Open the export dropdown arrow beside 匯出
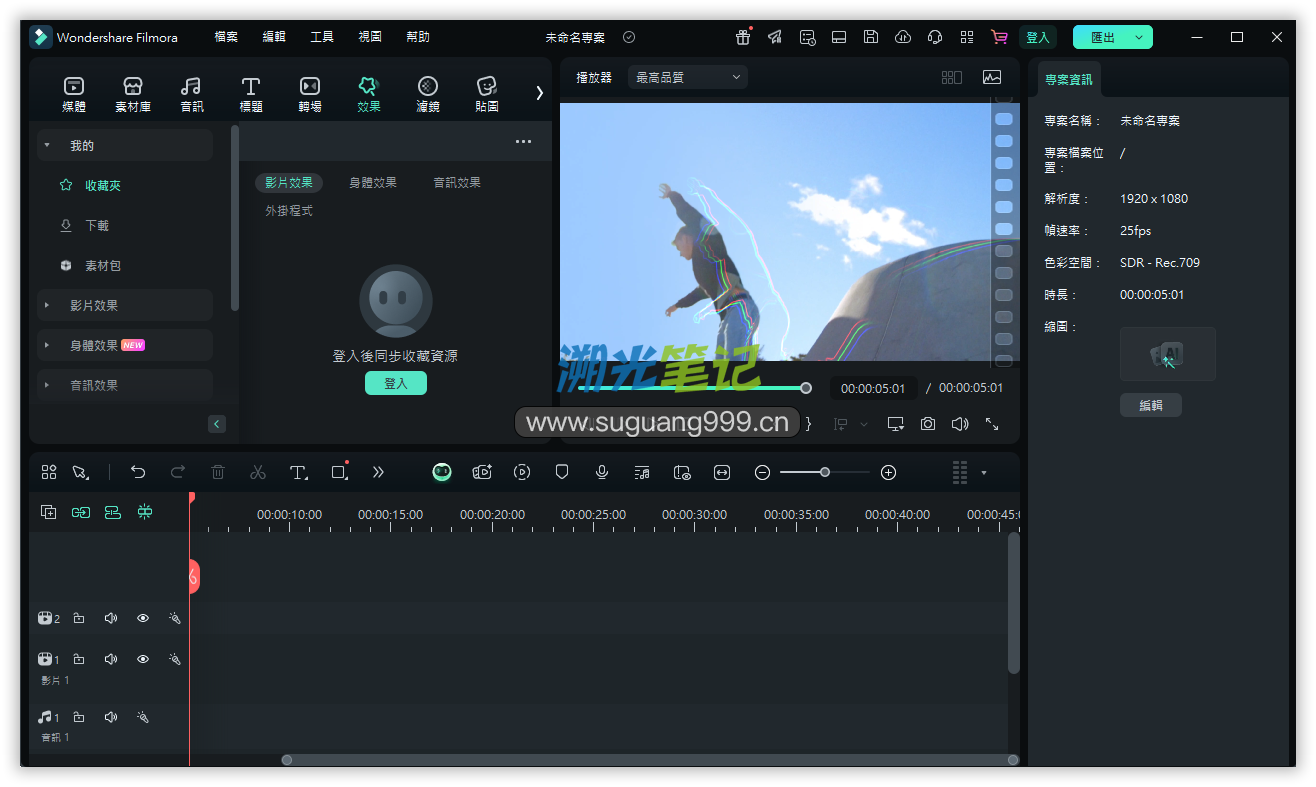1316x787 pixels. (1139, 37)
